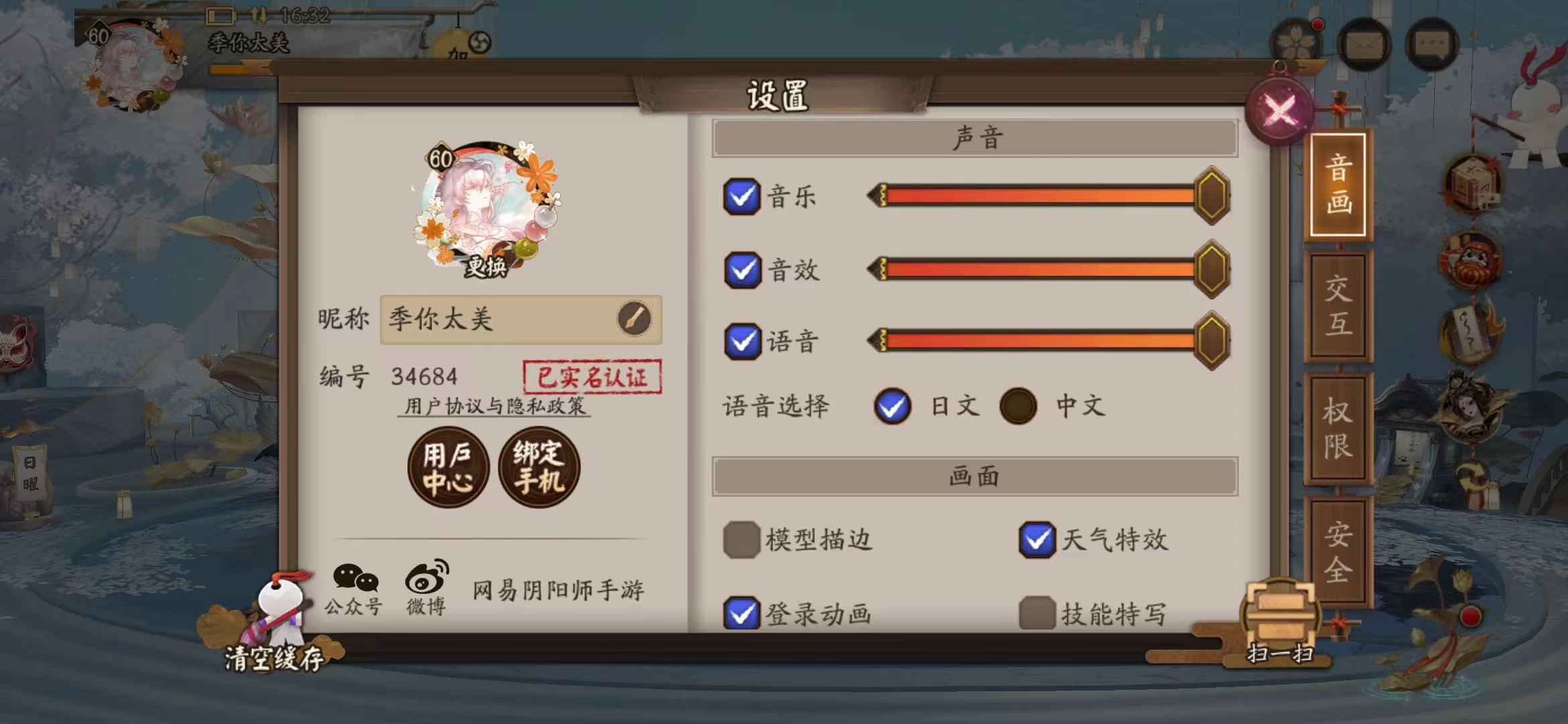Click the 语音 voice volume slider

pos(1049,341)
